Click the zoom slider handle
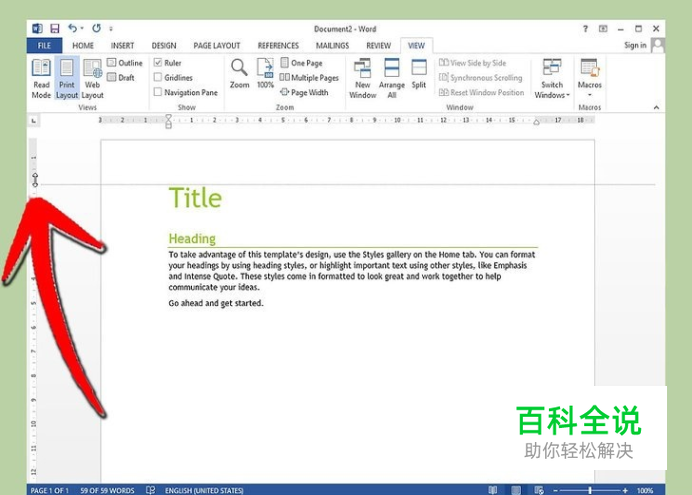This screenshot has width=692, height=495. point(590,490)
